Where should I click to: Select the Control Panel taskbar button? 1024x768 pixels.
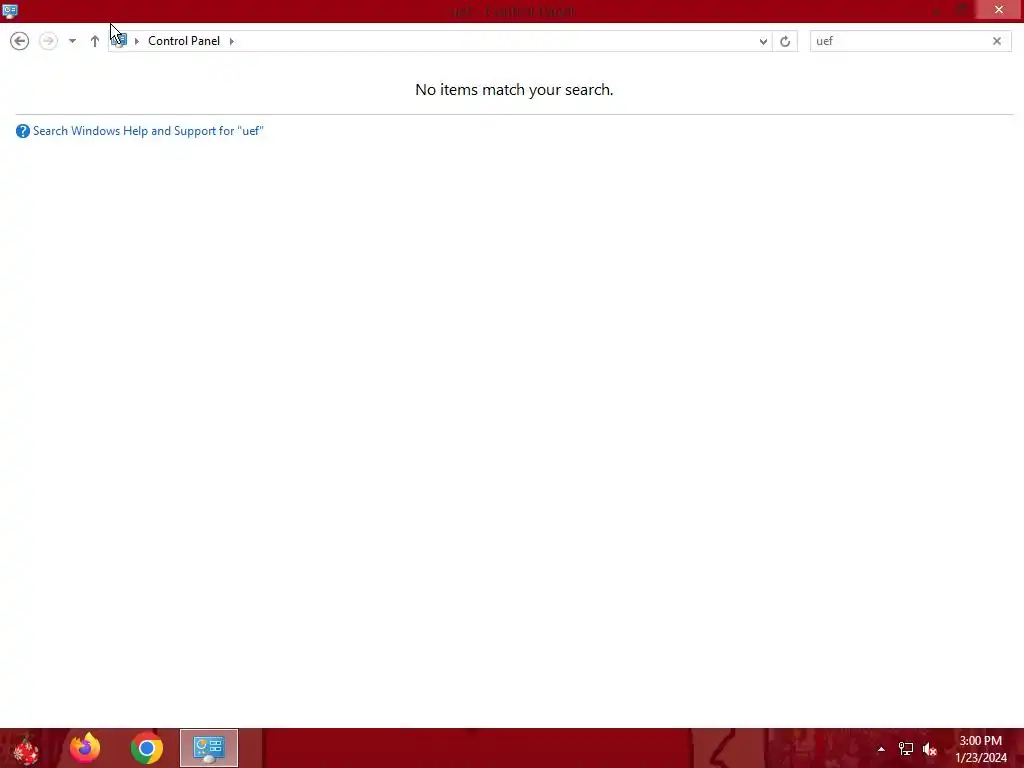pos(209,748)
